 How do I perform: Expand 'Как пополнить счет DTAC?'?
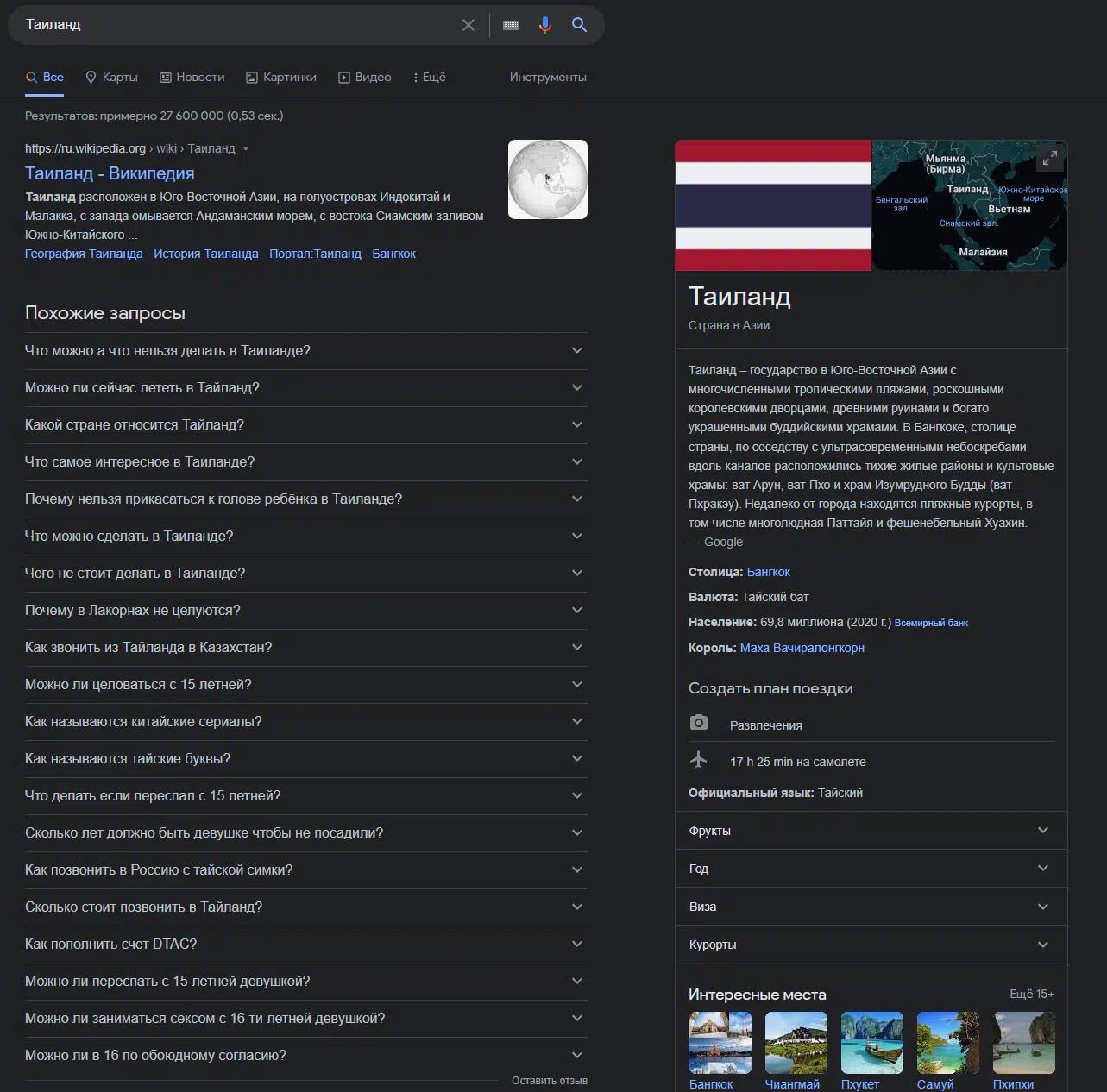coord(306,945)
